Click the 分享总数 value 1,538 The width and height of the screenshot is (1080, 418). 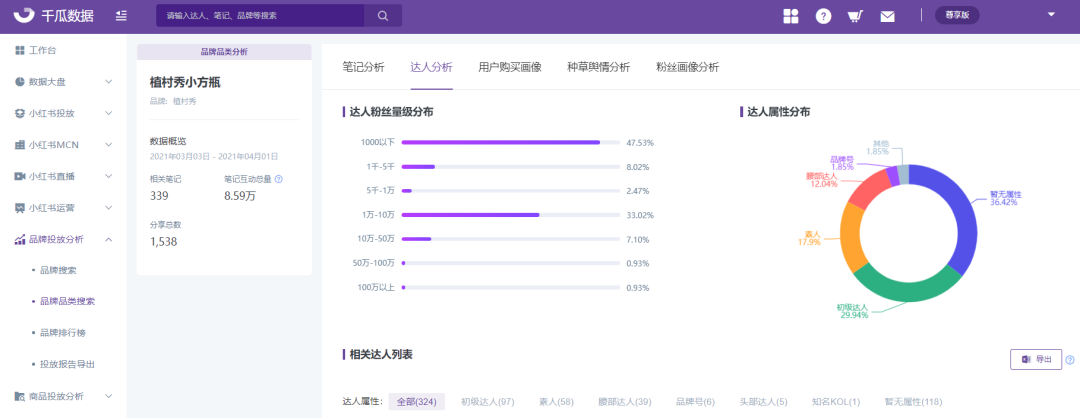click(x=164, y=242)
